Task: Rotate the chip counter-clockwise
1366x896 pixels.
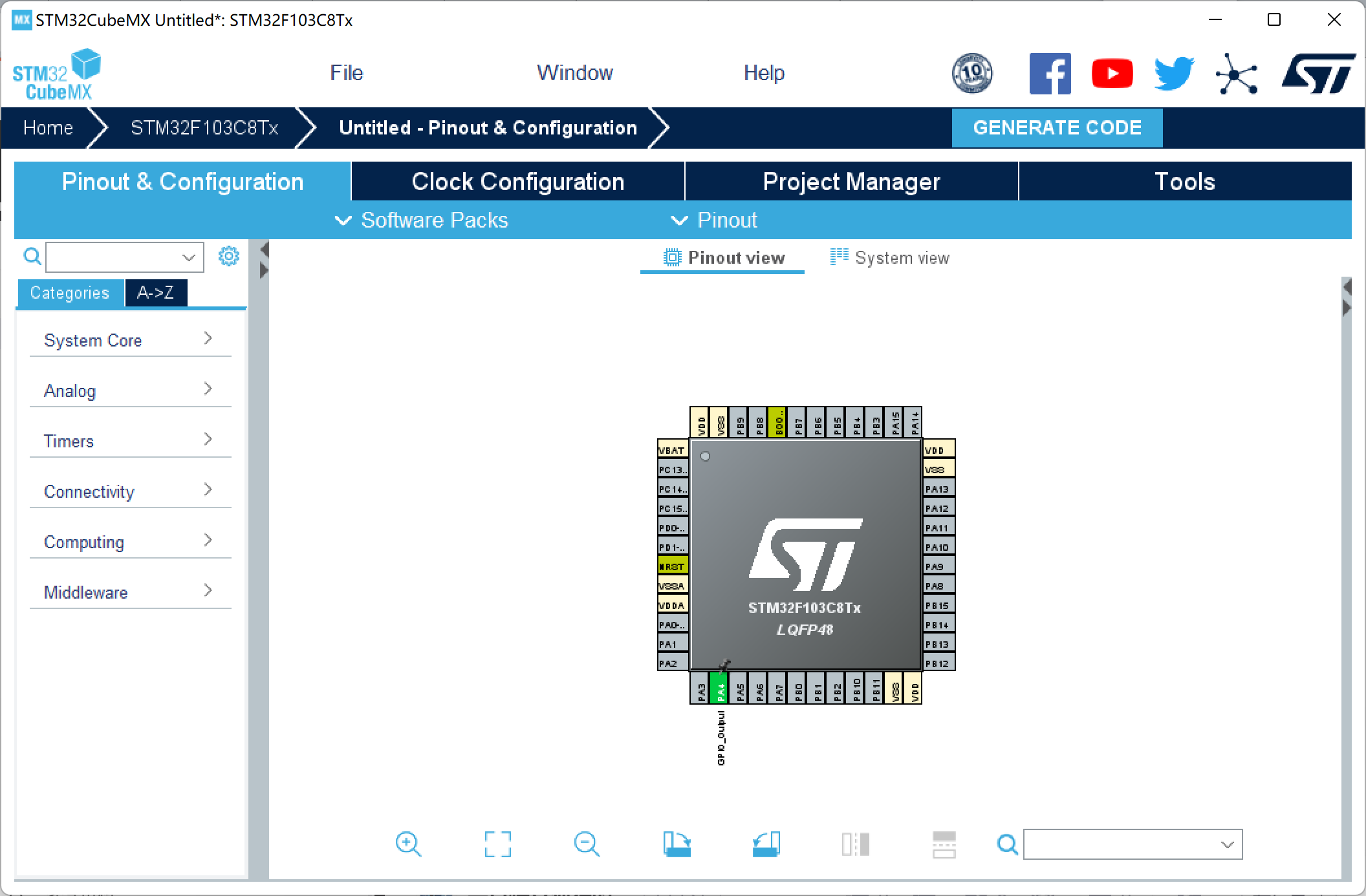Action: 766,844
